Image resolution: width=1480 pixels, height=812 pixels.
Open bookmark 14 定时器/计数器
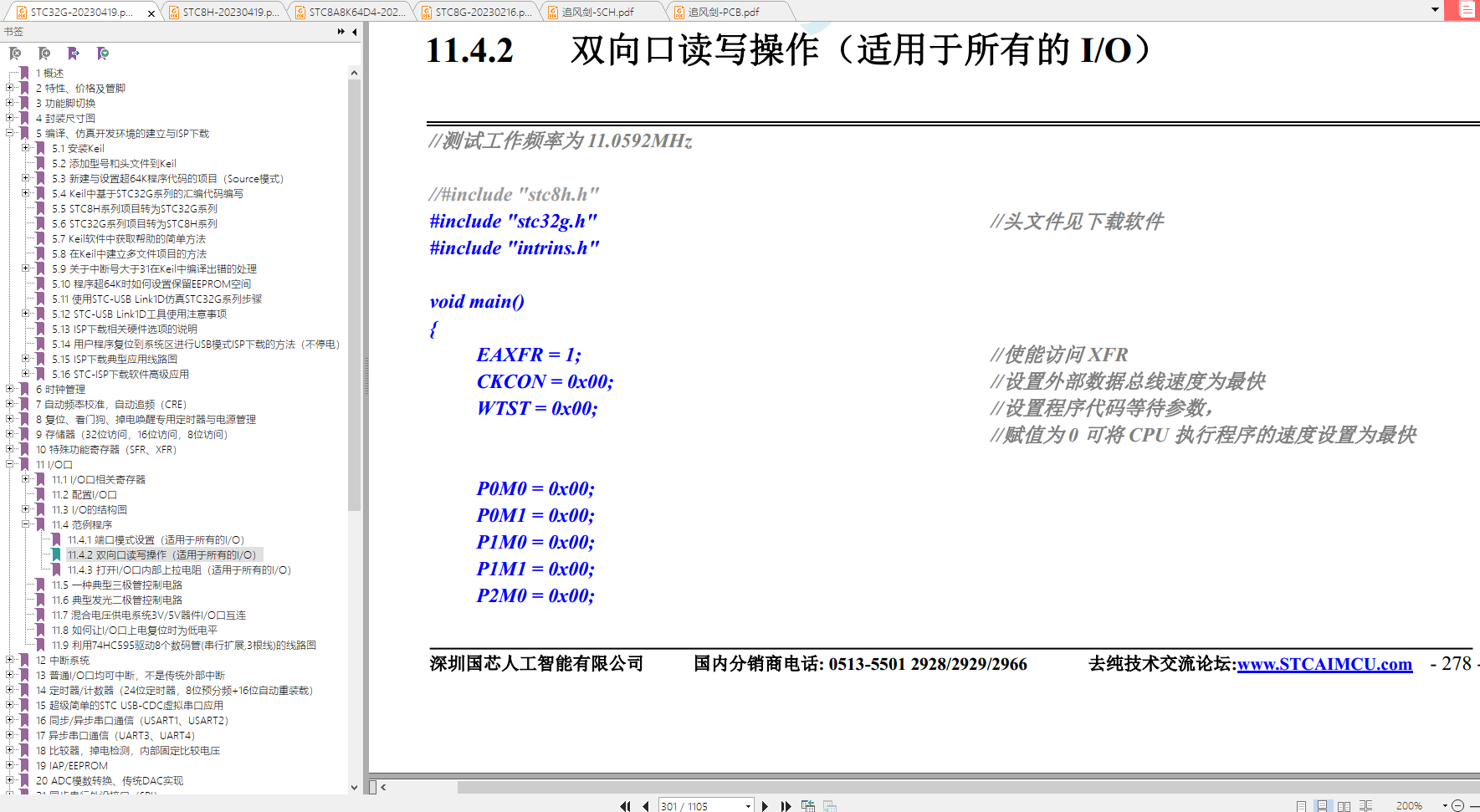click(x=174, y=691)
